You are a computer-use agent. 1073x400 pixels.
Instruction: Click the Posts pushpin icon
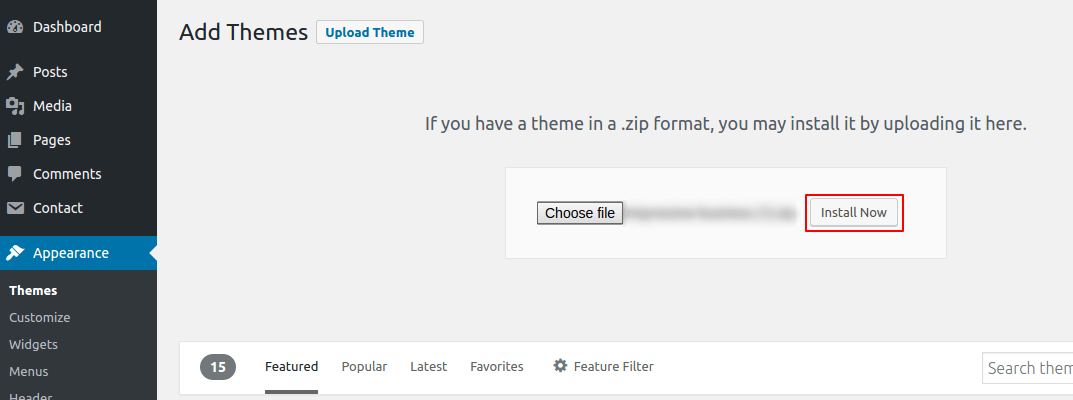[x=15, y=72]
